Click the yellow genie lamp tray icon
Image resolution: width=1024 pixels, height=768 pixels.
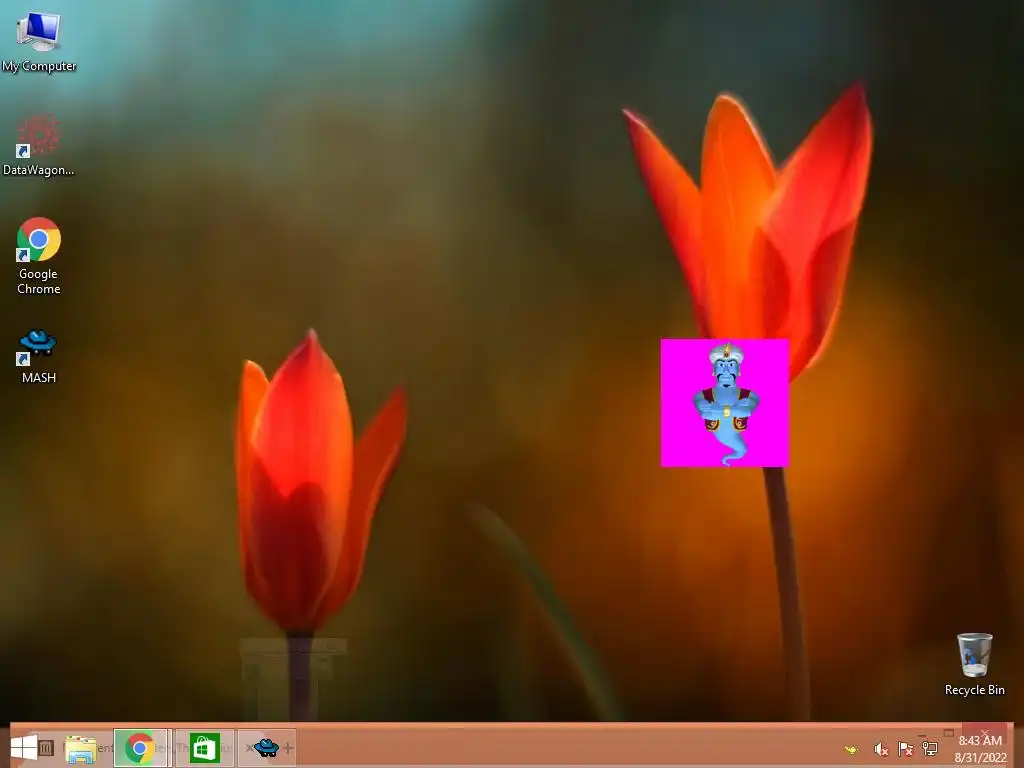[852, 750]
